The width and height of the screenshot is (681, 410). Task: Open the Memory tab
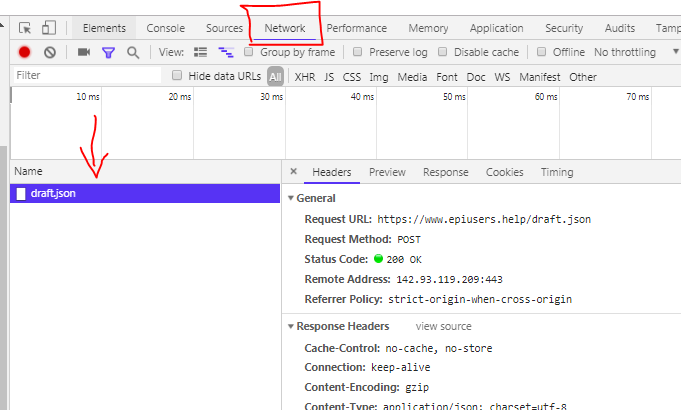pos(428,28)
